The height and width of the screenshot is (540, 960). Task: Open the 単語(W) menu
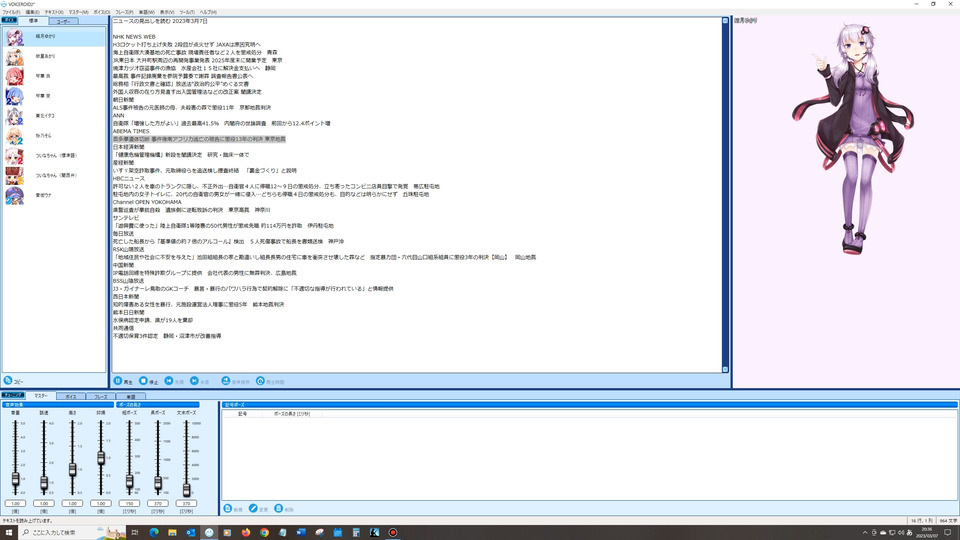coord(146,12)
